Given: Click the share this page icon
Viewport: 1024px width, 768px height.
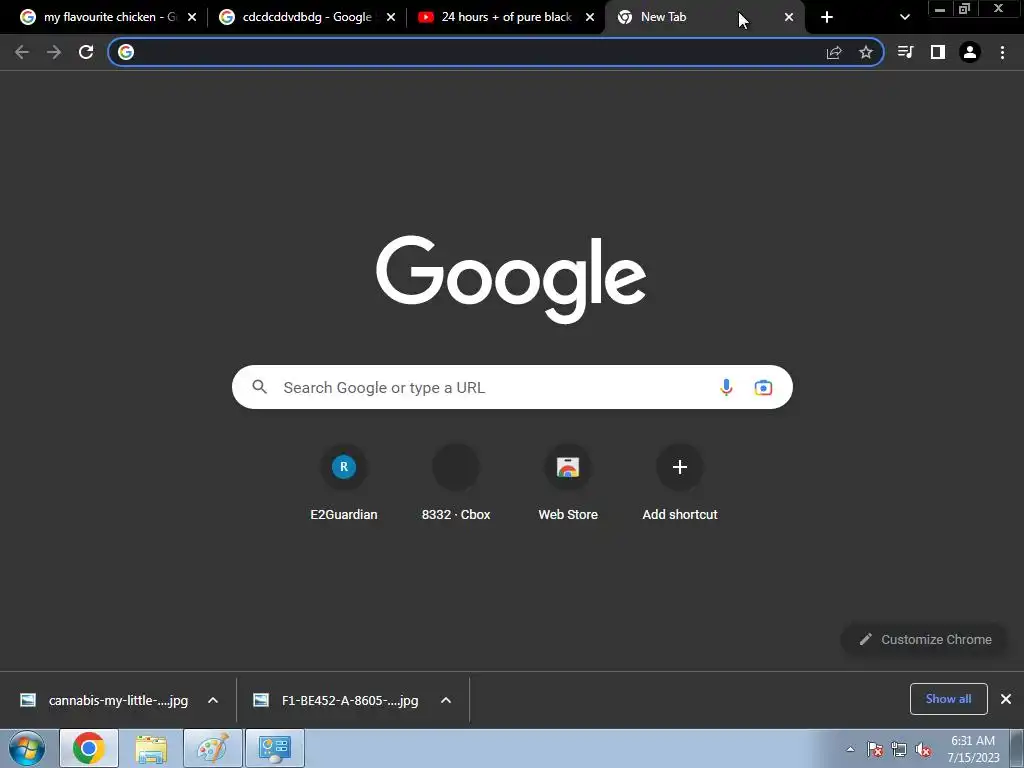Looking at the screenshot, I should tap(834, 52).
